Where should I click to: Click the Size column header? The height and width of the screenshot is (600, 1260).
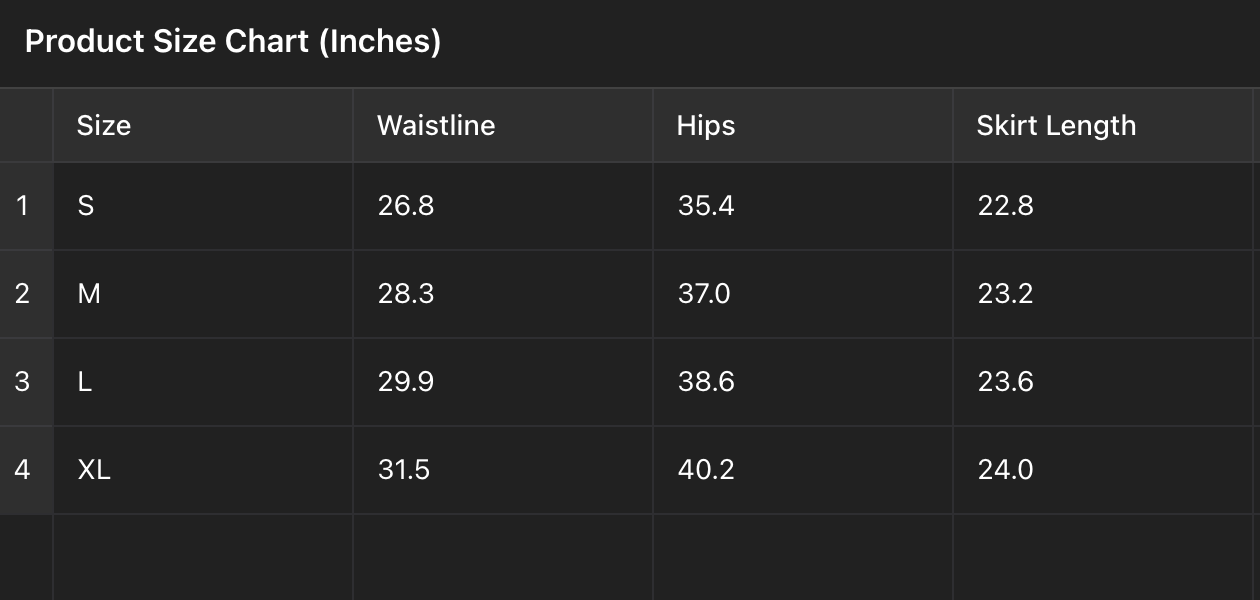[202, 126]
